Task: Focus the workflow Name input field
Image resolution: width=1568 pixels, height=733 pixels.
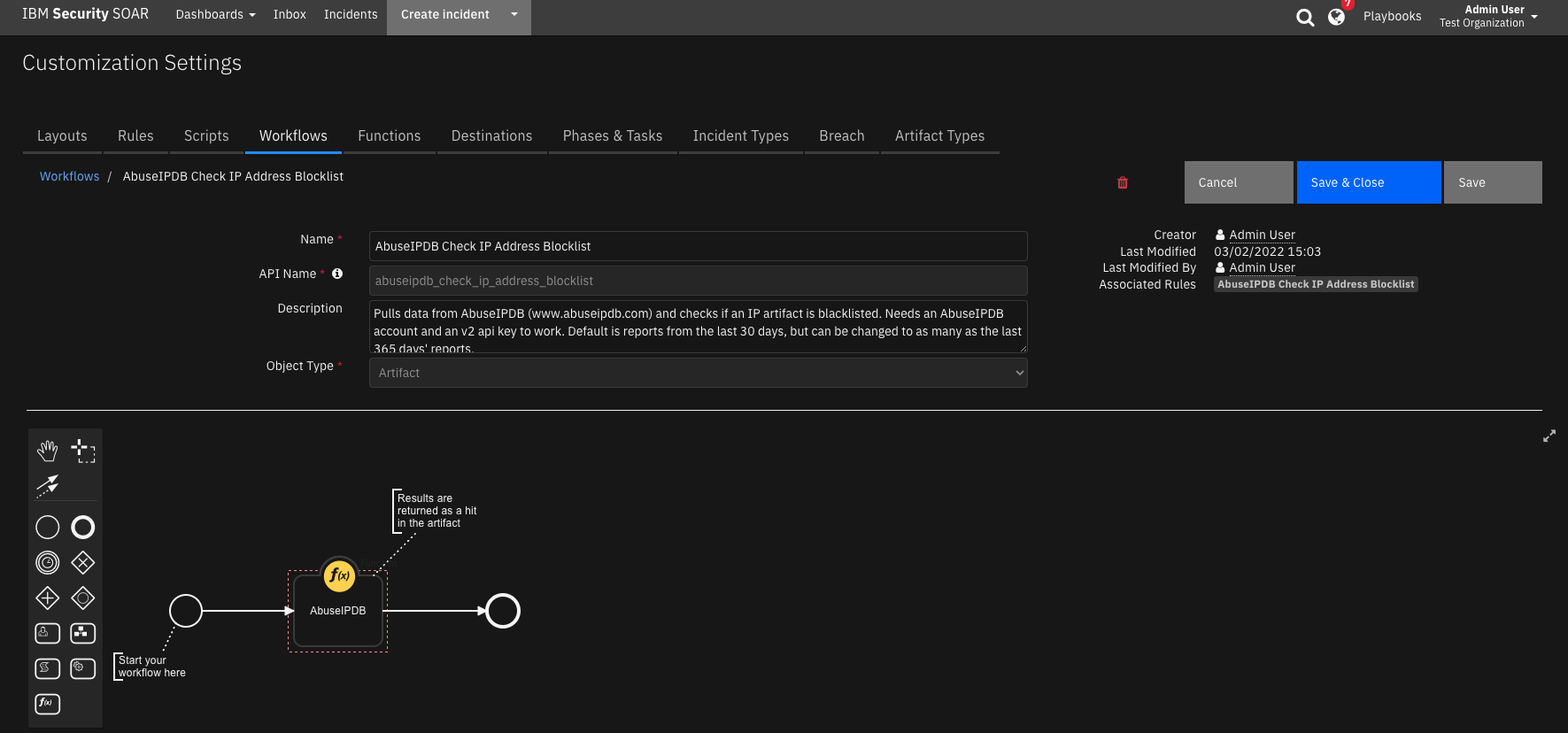Action: pyautogui.click(x=699, y=246)
